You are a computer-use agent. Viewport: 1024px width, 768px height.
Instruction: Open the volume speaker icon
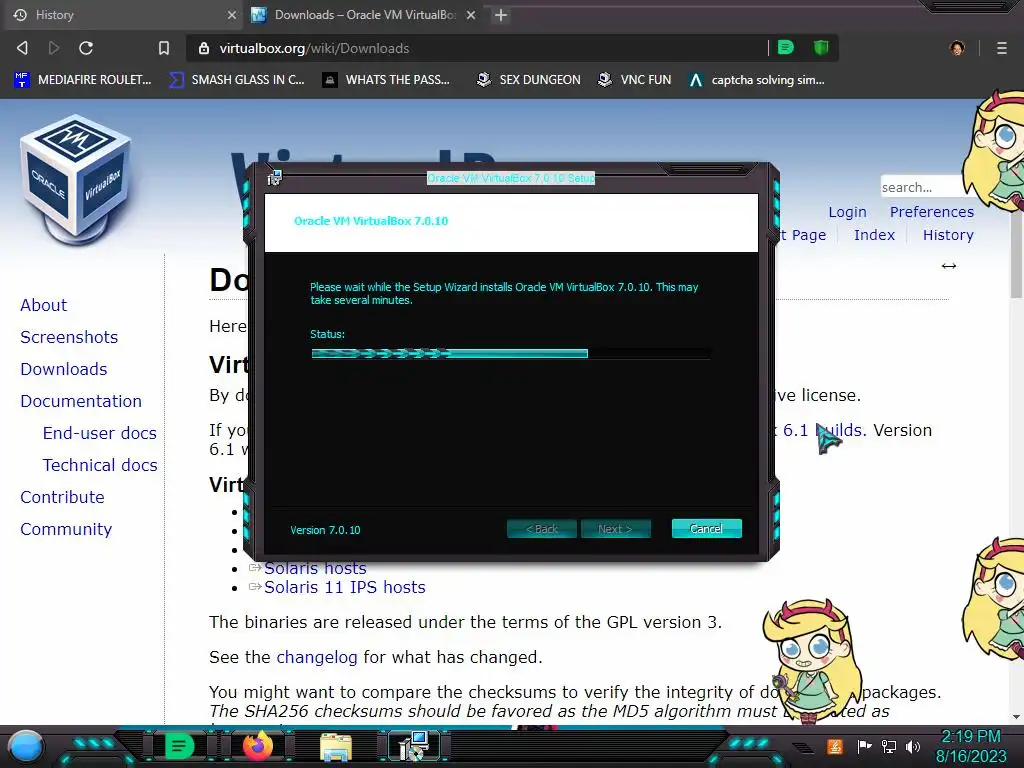tap(912, 746)
